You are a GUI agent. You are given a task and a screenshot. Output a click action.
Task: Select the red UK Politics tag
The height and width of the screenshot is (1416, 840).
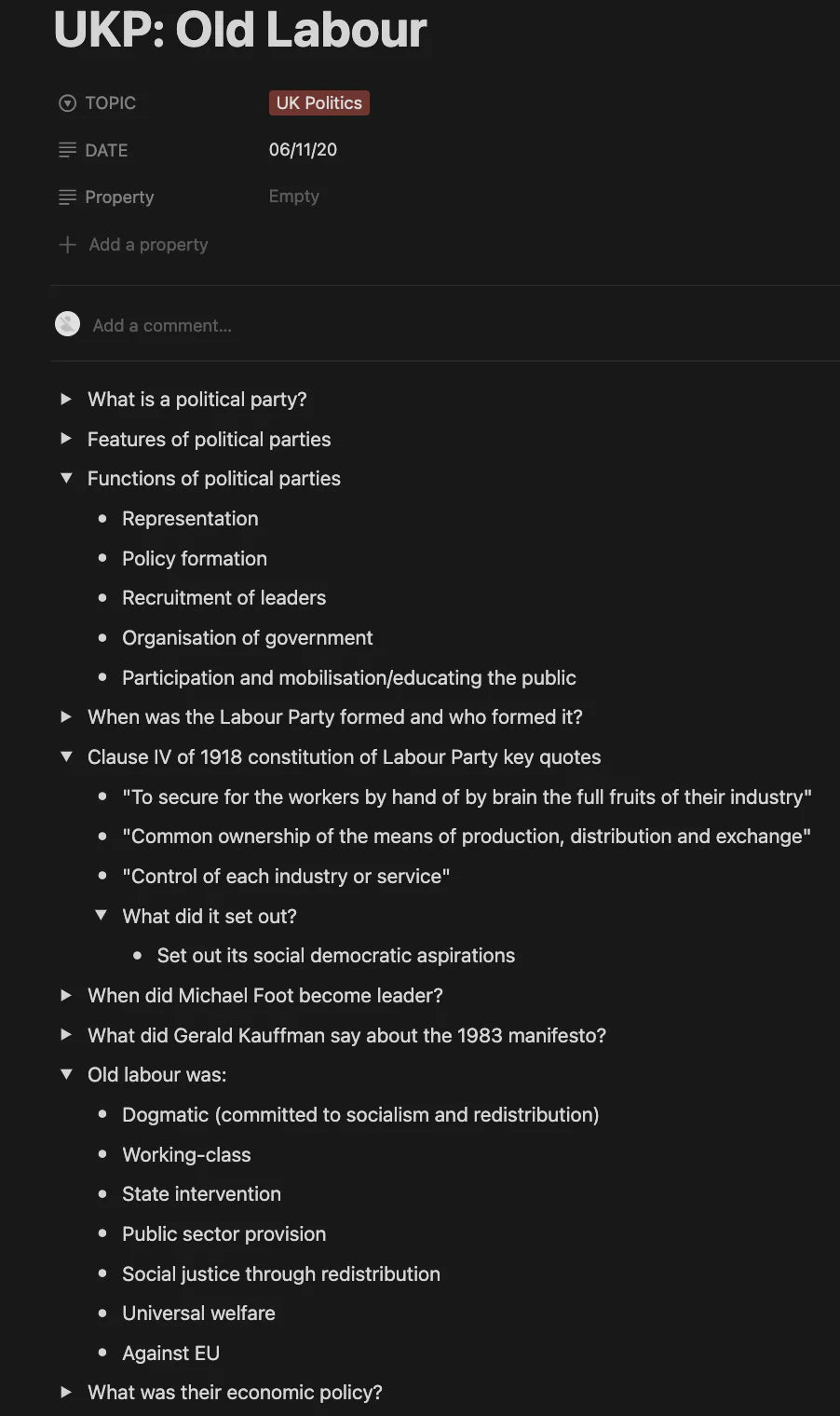(x=318, y=102)
